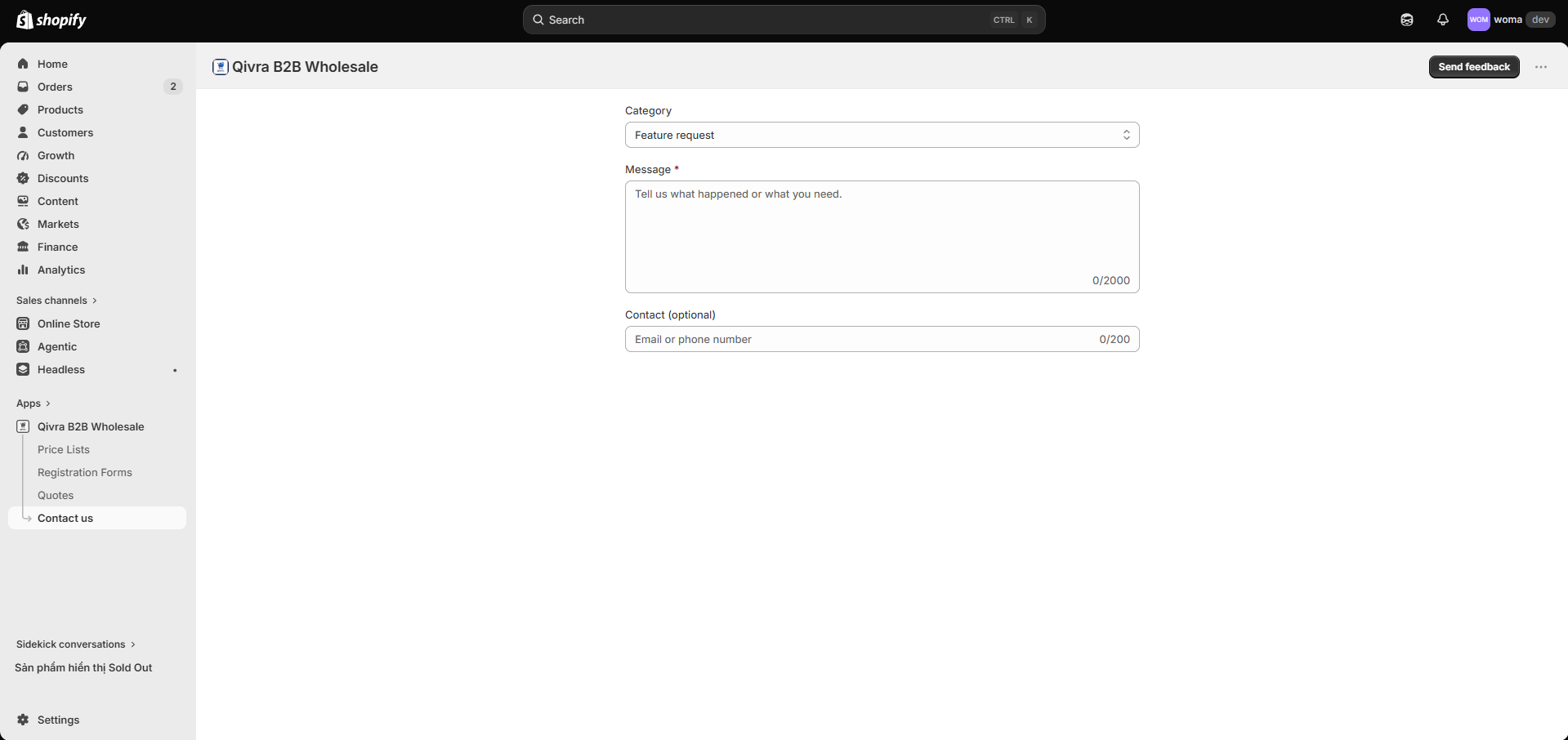
Task: Click the Agentic channel icon
Action: tap(23, 346)
